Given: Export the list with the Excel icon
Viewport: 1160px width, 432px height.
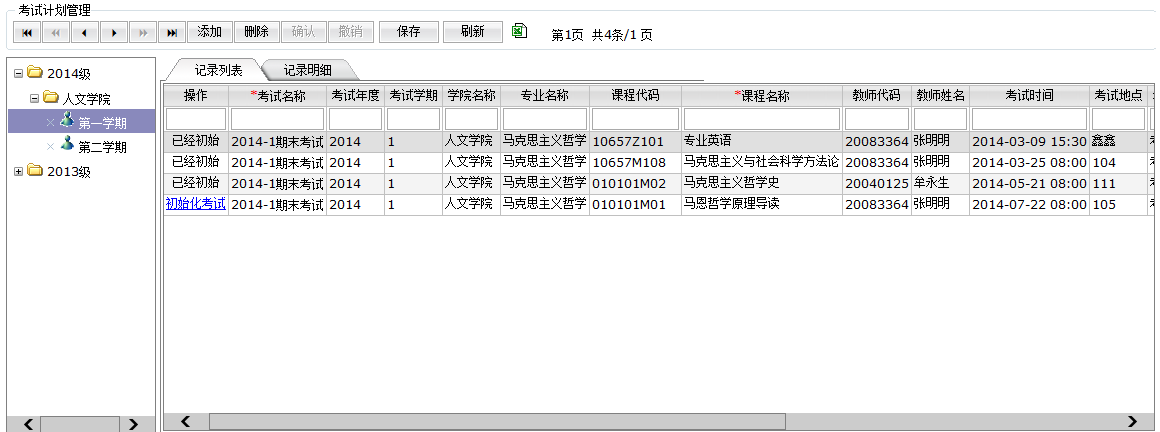Looking at the screenshot, I should point(519,31).
